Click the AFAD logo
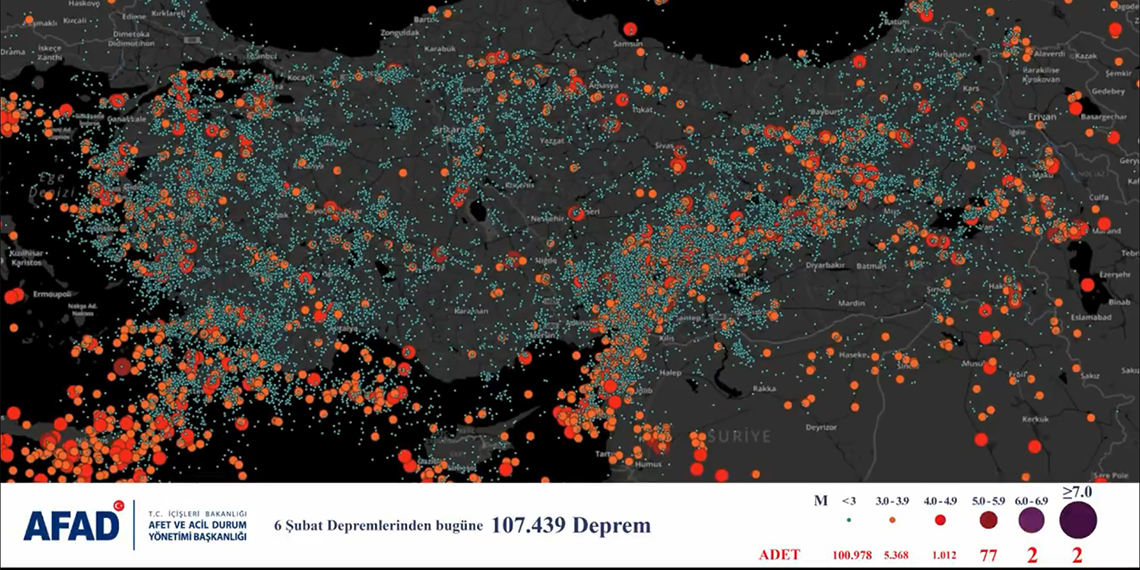The height and width of the screenshot is (570, 1140). [x=72, y=525]
